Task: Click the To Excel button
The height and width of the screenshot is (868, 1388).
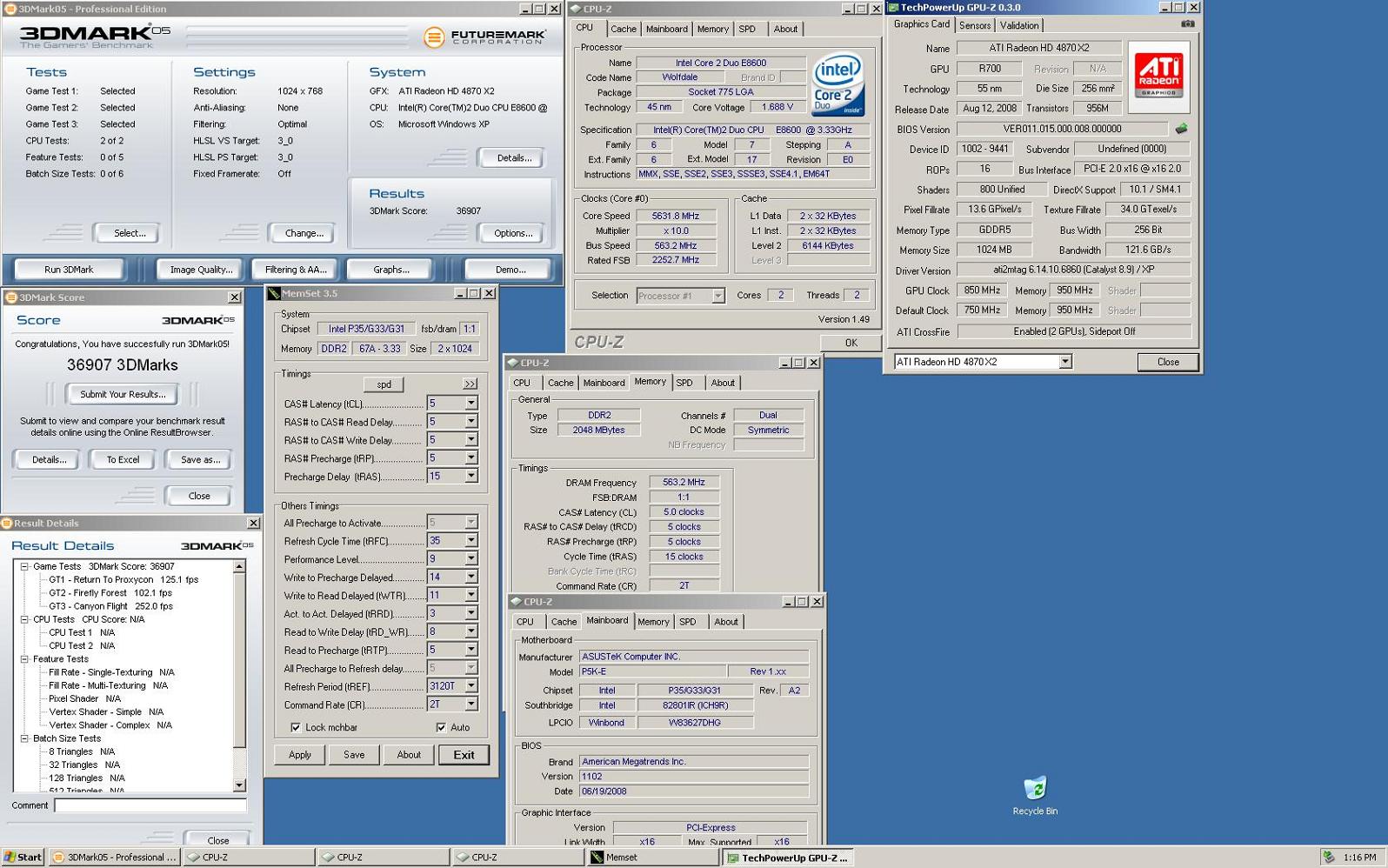Action: (123, 460)
